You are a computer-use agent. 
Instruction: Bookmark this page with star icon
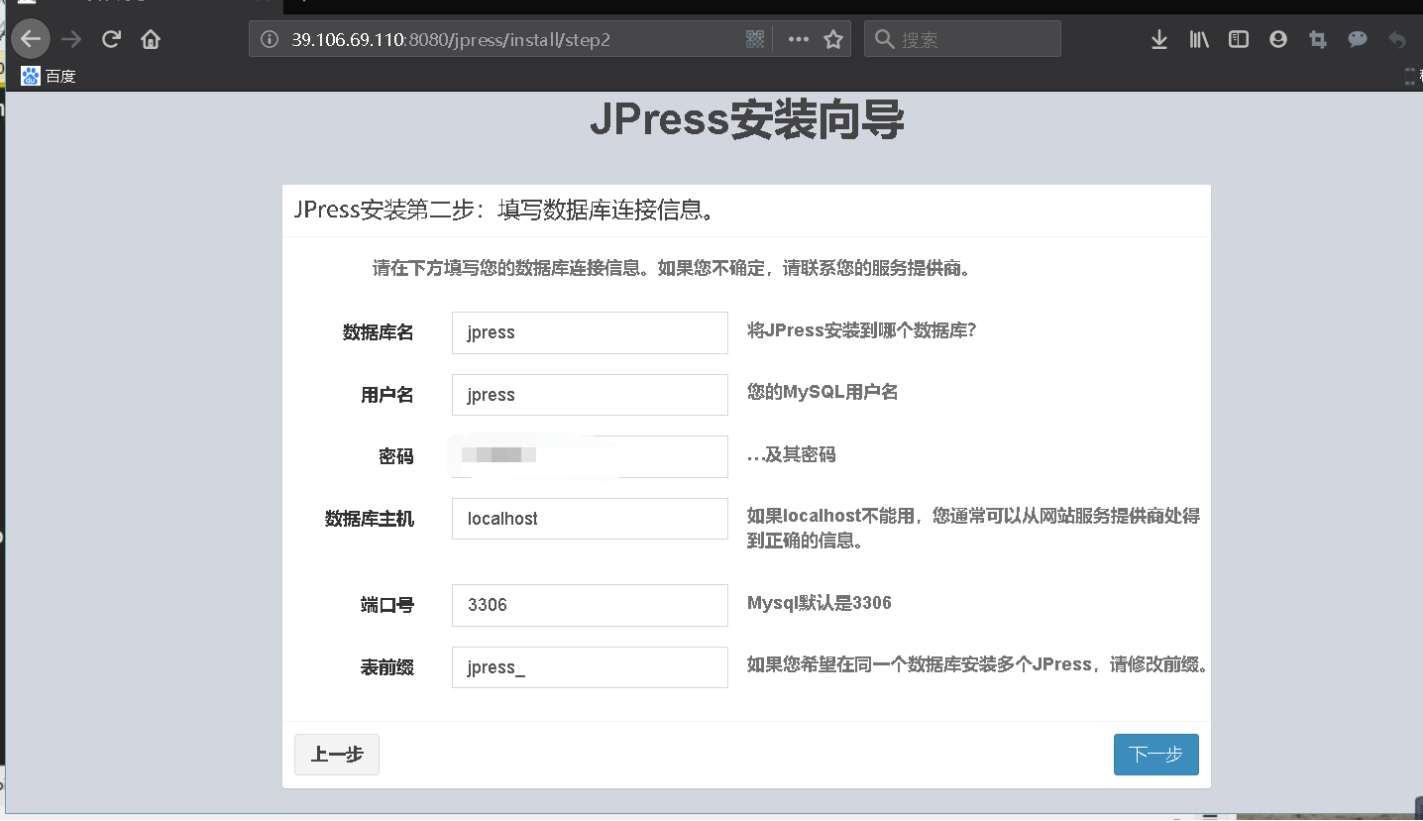833,40
